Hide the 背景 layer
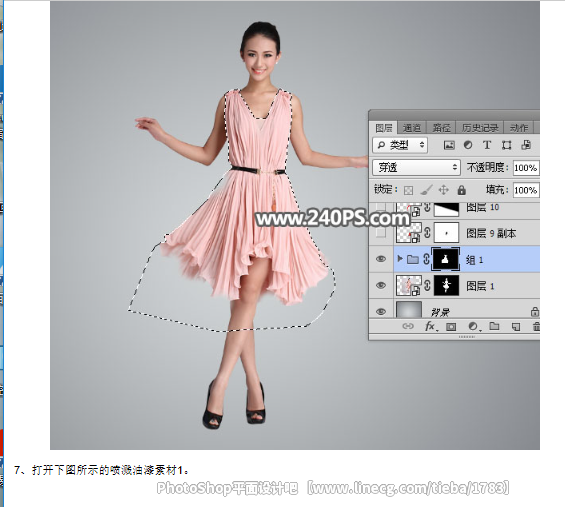565x507 pixels. click(381, 311)
